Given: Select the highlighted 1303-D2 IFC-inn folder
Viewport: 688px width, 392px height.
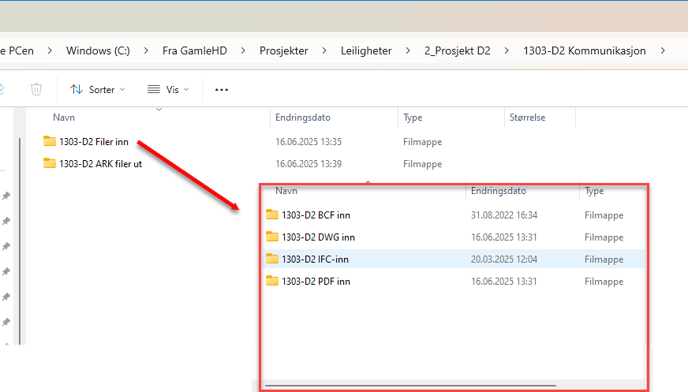Looking at the screenshot, I should (455, 259).
